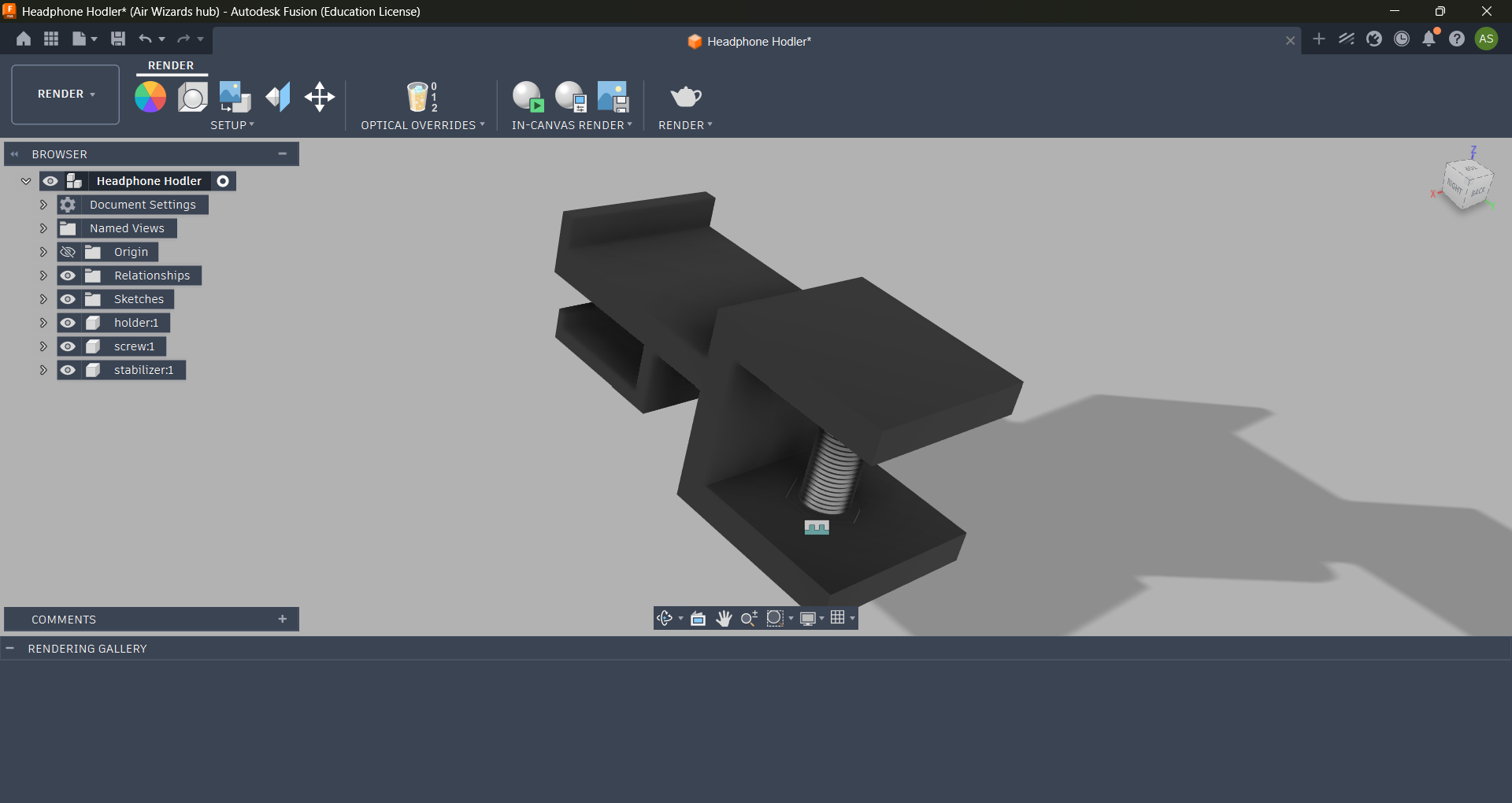Select the Headphone Hodler document tab

pos(749,42)
